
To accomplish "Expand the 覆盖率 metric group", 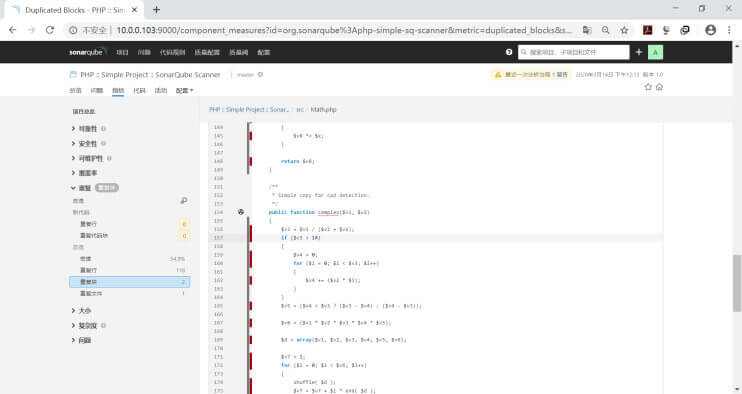I will [84, 173].
